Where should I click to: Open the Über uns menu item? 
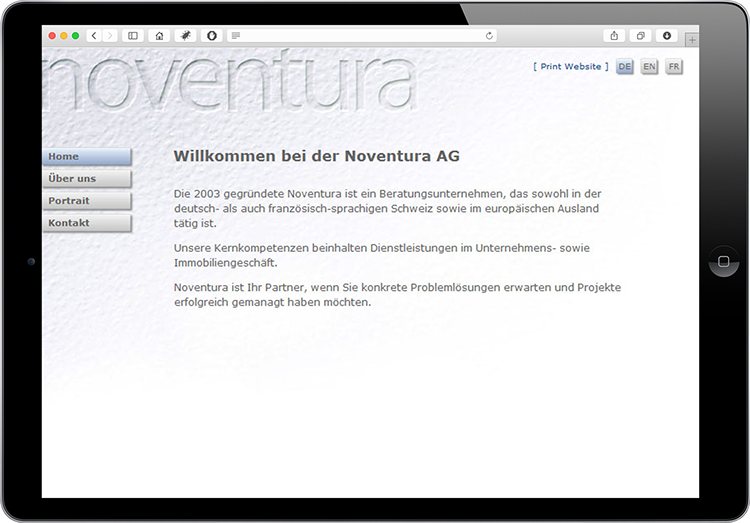coord(87,178)
